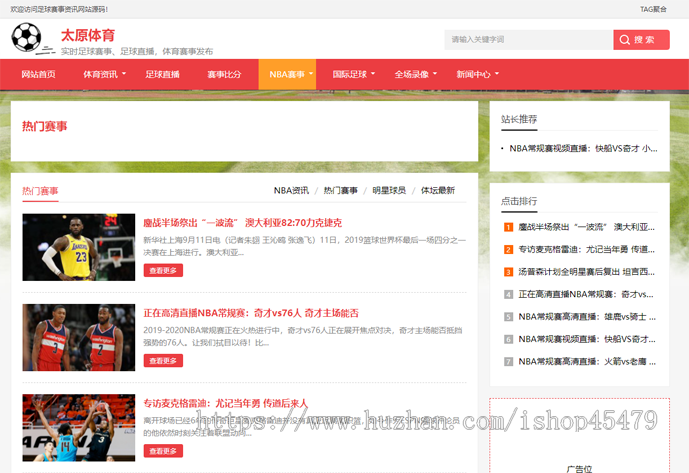Click rank 3 badge in 点击排行
Viewport: 689px width, 473px height.
coord(508,272)
